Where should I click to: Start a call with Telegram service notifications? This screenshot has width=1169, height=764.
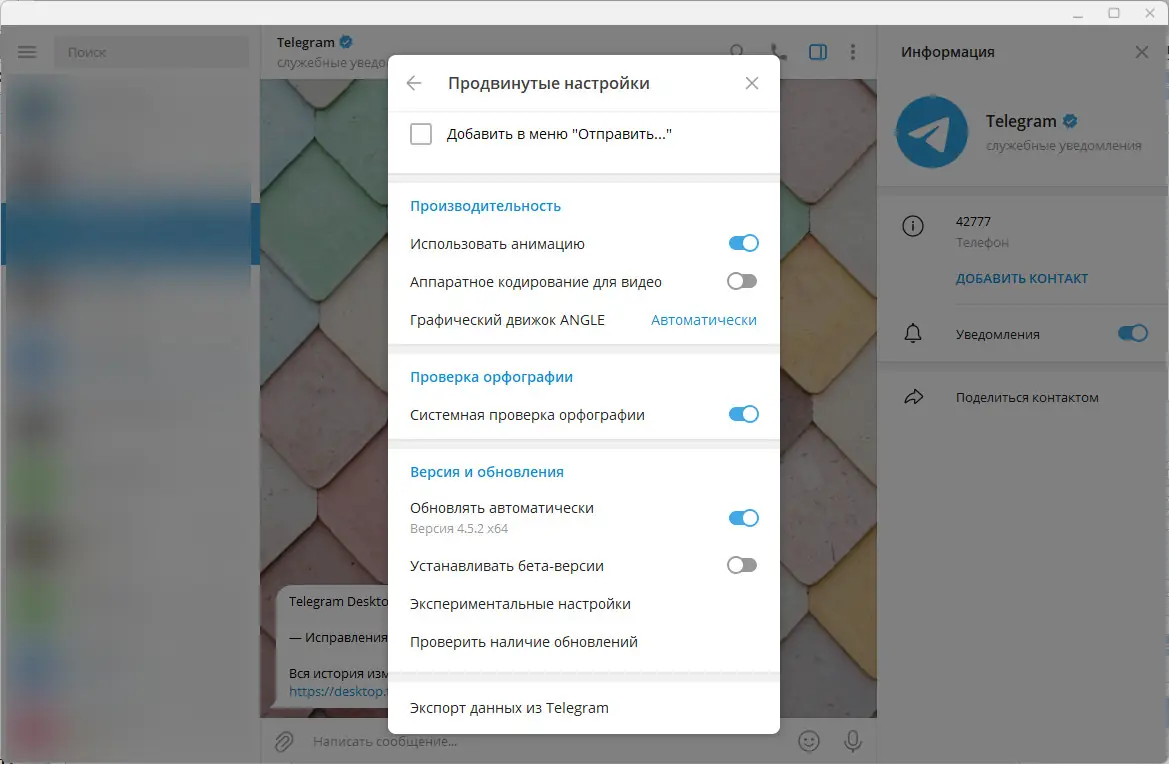[x=777, y=51]
